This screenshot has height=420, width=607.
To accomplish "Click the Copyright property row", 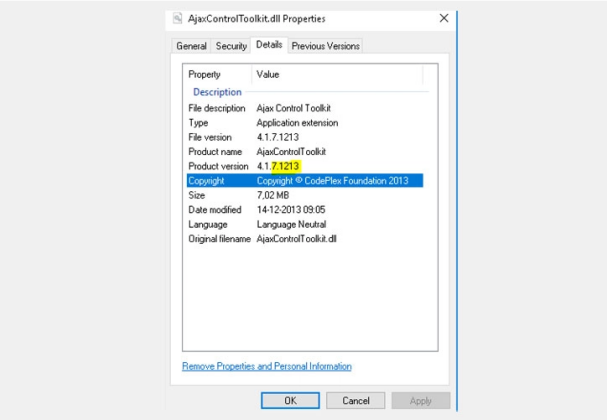I will coord(206,181).
